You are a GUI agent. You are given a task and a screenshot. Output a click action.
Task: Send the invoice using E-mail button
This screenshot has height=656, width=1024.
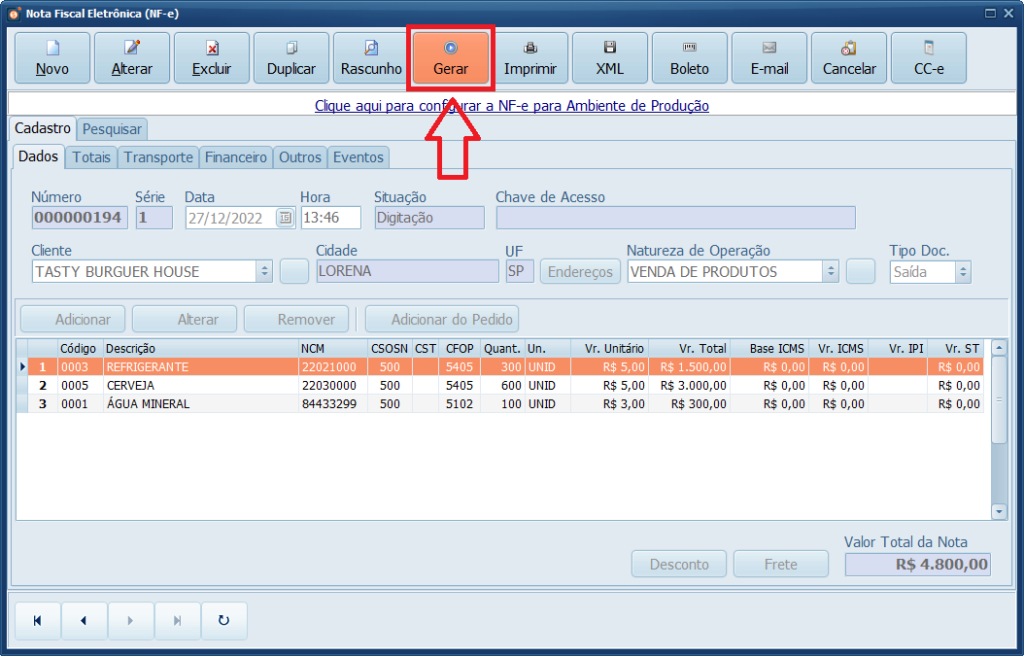(769, 58)
